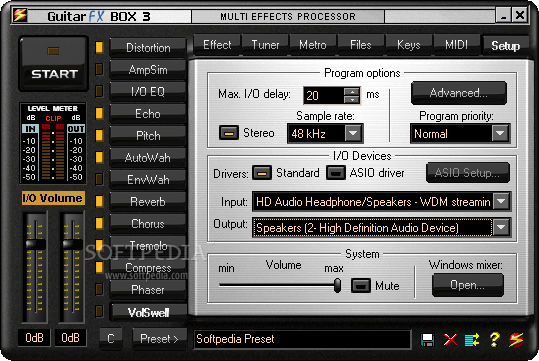Switch to the MIDI tab
The height and width of the screenshot is (361, 539).
coord(456,45)
